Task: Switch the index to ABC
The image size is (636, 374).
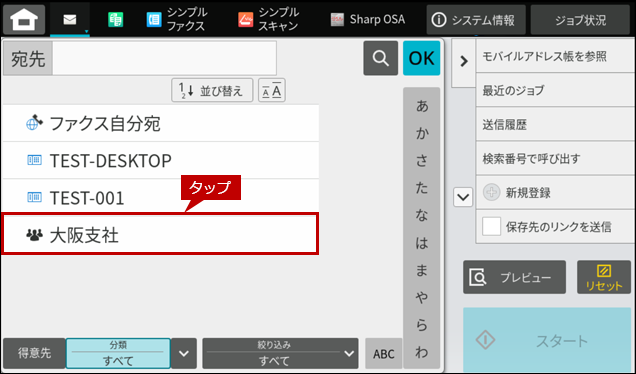Action: click(384, 354)
